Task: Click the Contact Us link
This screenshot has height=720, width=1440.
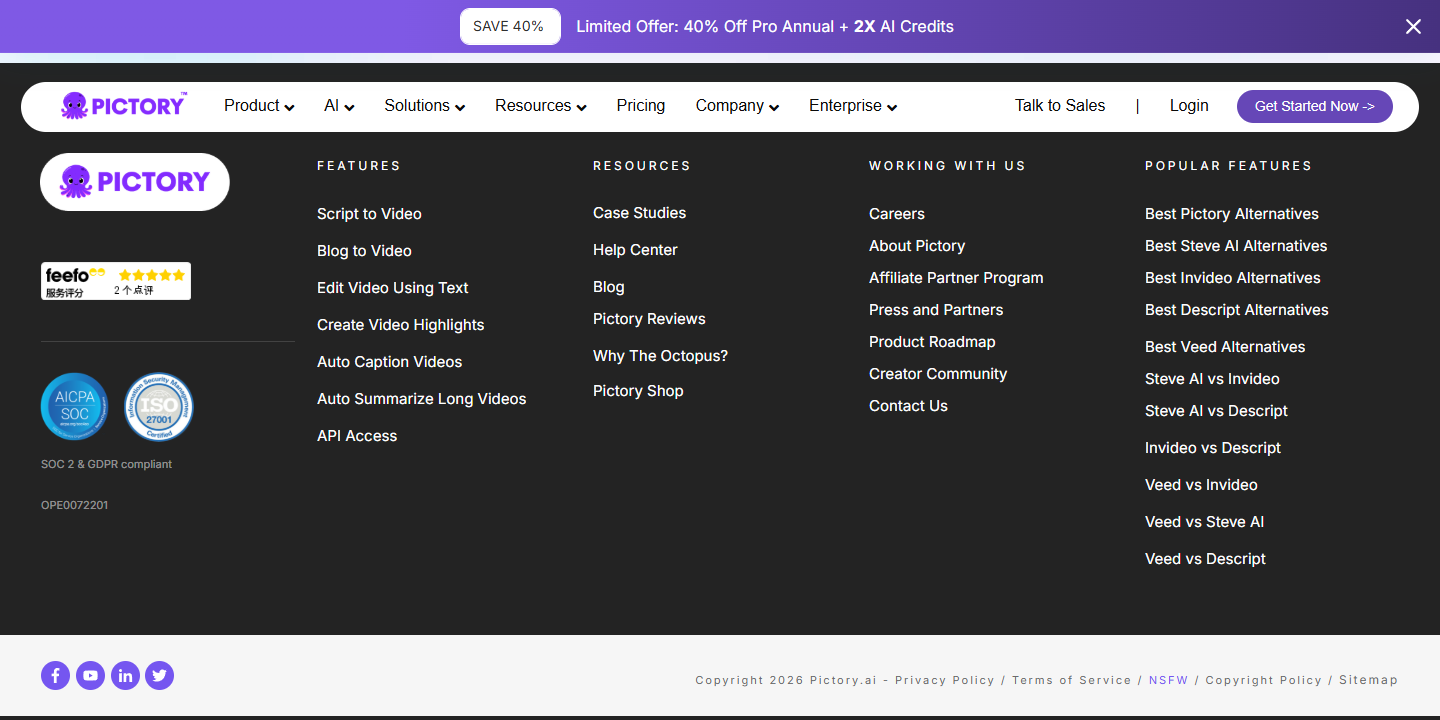Action: point(908,406)
